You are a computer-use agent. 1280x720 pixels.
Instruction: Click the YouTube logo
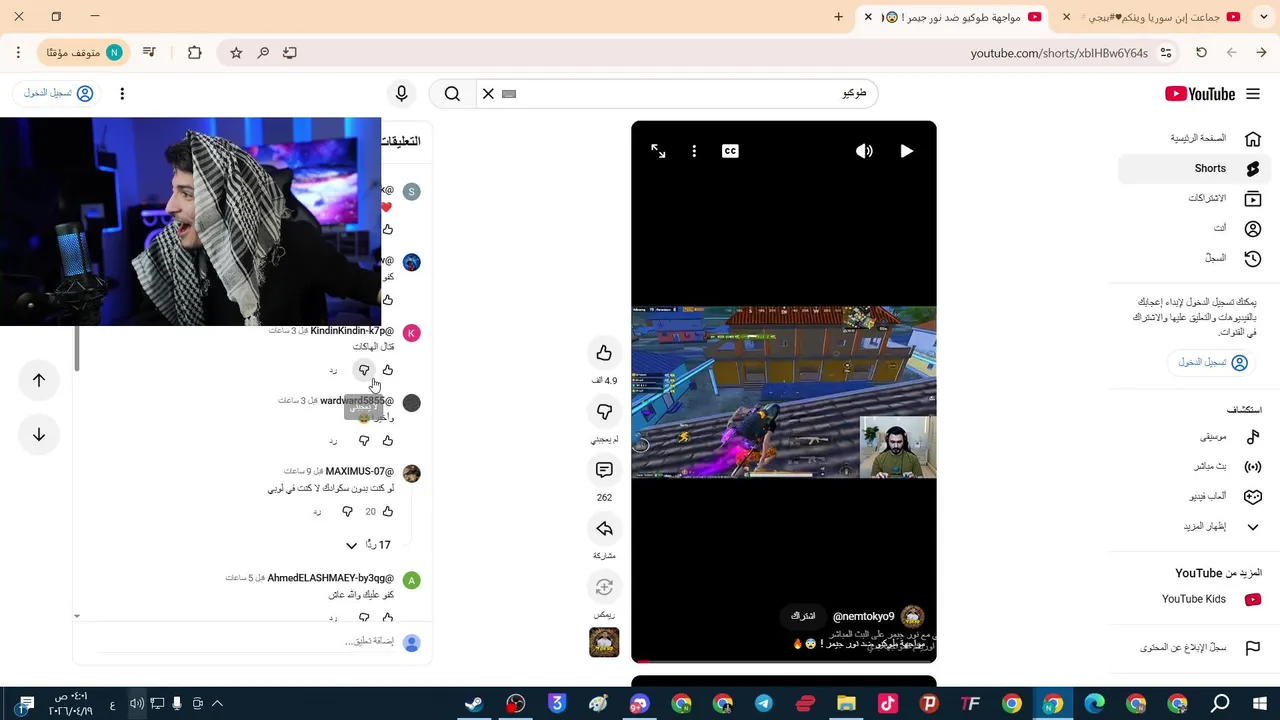[x=1200, y=94]
